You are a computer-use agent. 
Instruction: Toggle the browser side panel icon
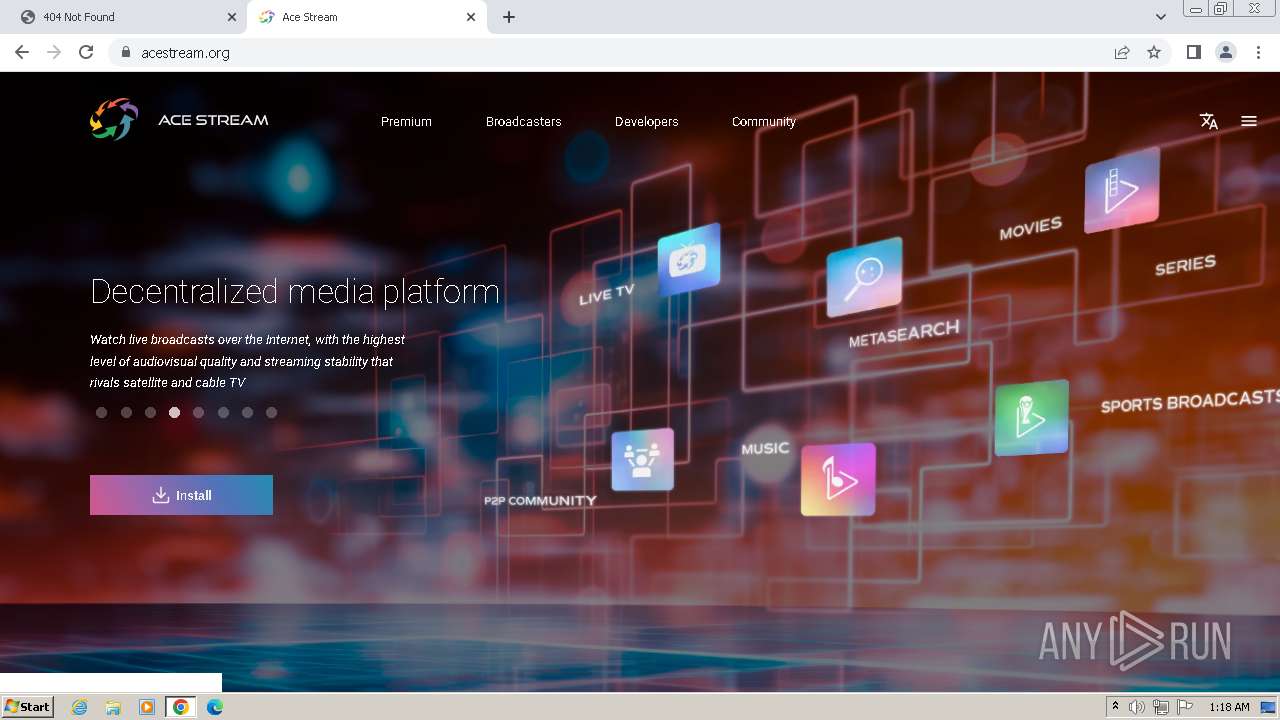coord(1194,52)
